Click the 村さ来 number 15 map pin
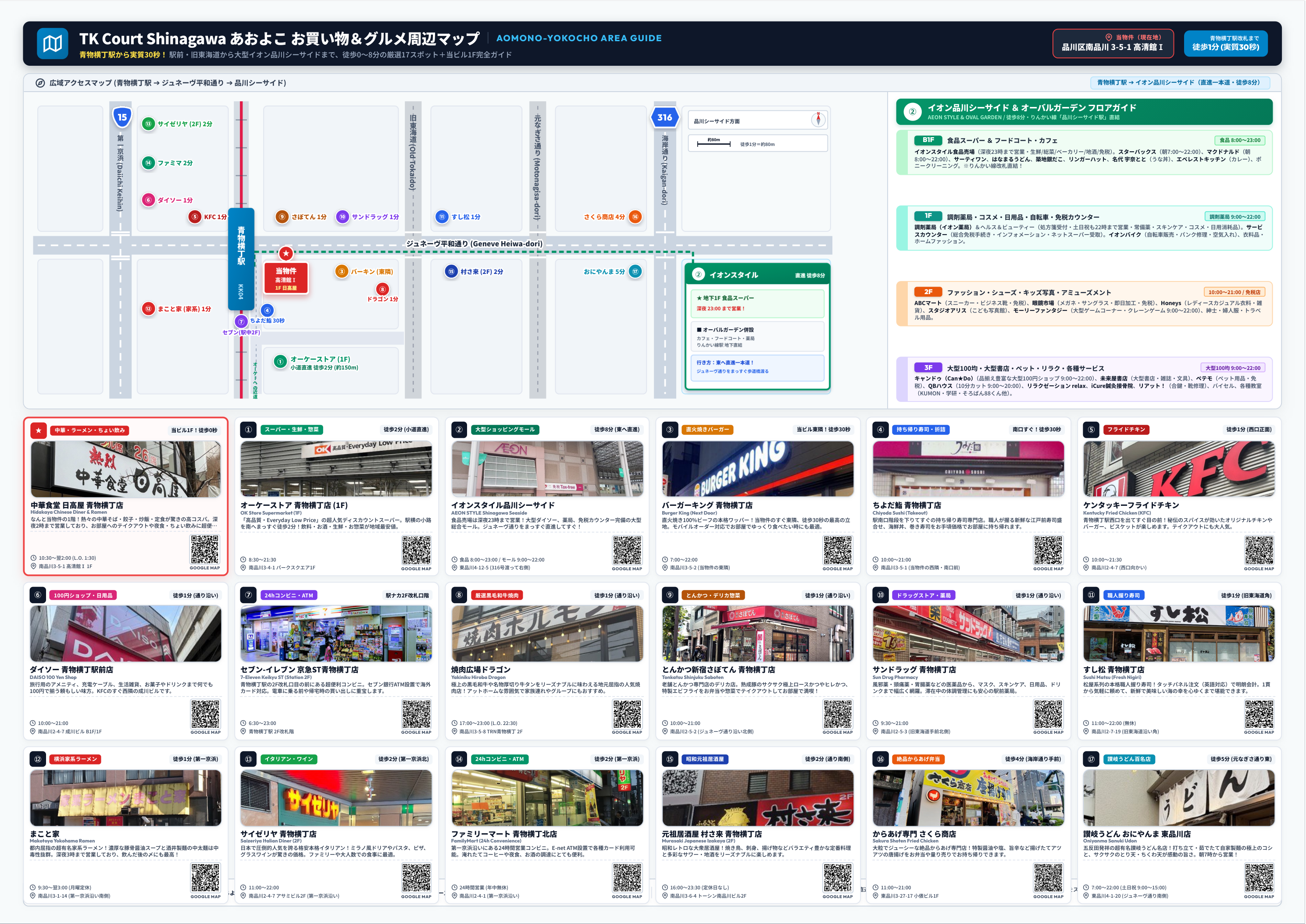The image size is (1306, 924). [x=451, y=271]
